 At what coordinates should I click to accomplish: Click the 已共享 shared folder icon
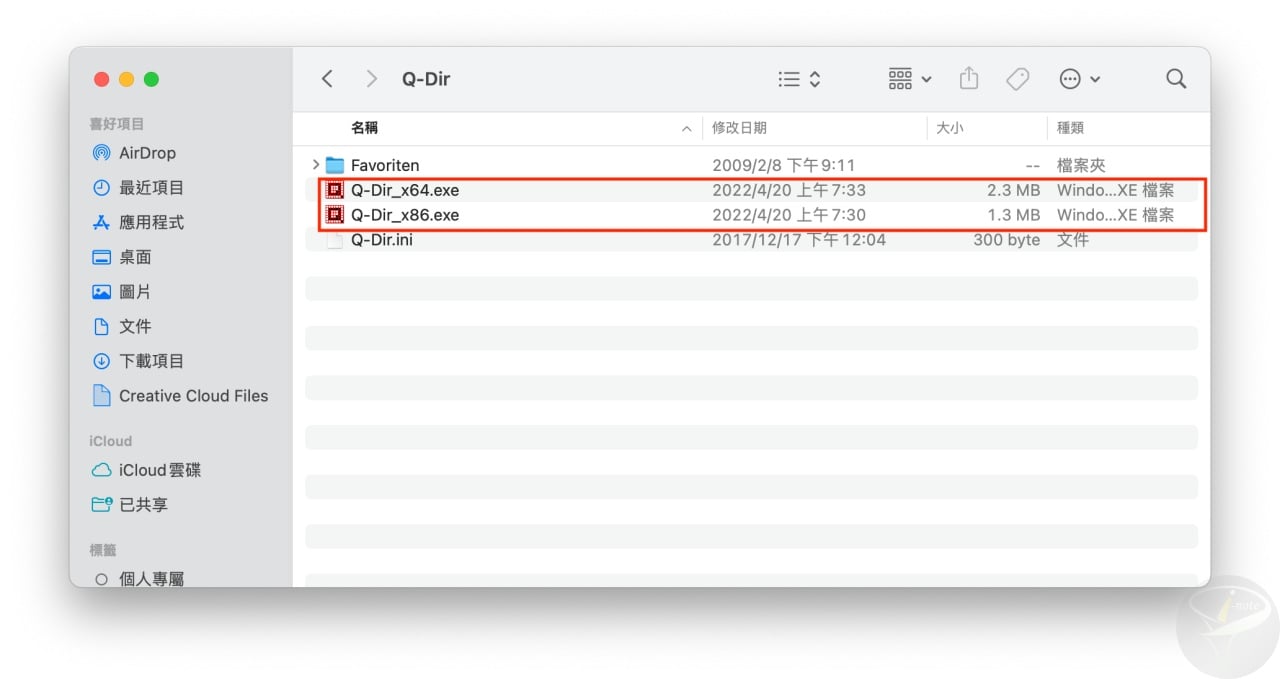[101, 505]
